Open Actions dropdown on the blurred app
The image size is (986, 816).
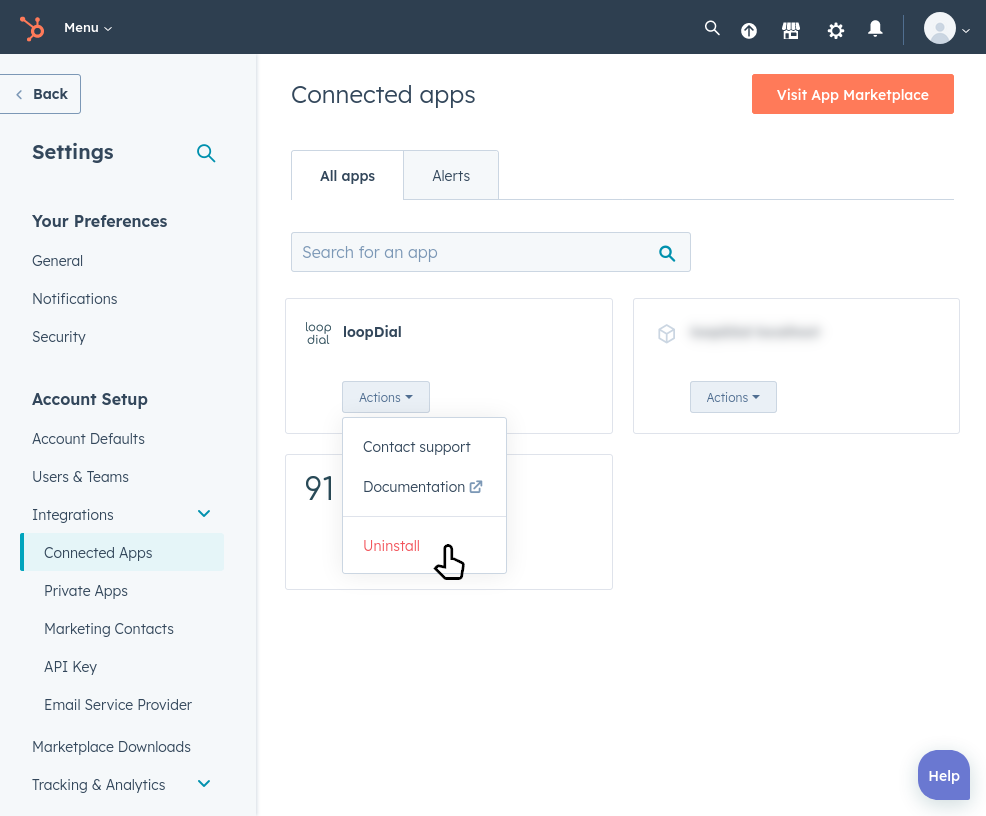(x=733, y=397)
